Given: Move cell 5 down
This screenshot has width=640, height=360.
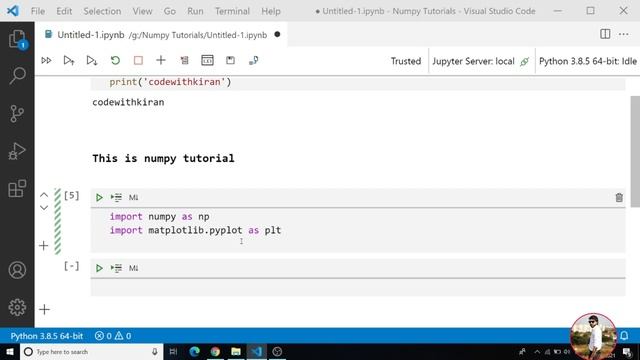Looking at the screenshot, I should (44, 208).
